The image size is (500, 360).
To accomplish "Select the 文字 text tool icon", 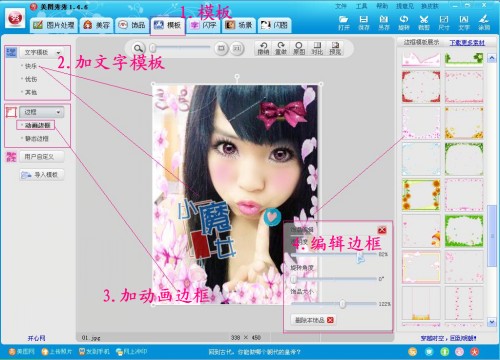I will click(x=464, y=23).
